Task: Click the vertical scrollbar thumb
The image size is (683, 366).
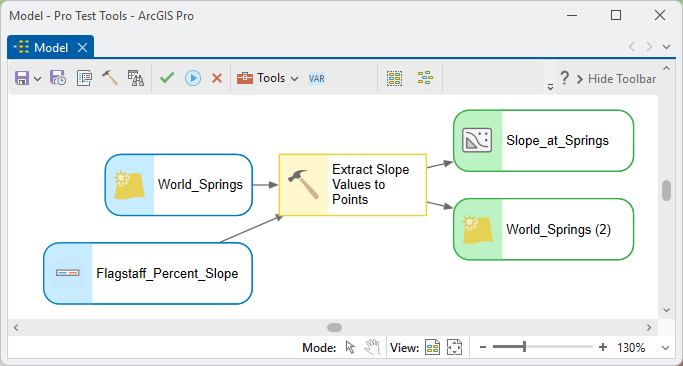Action: click(666, 190)
